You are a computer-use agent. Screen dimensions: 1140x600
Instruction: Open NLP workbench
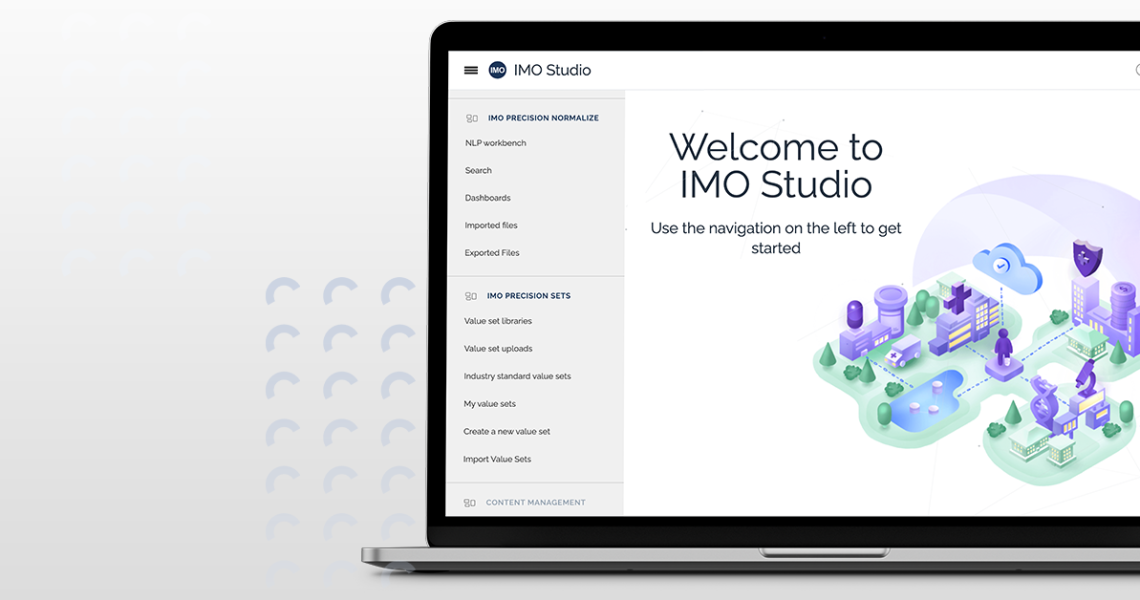click(x=495, y=143)
